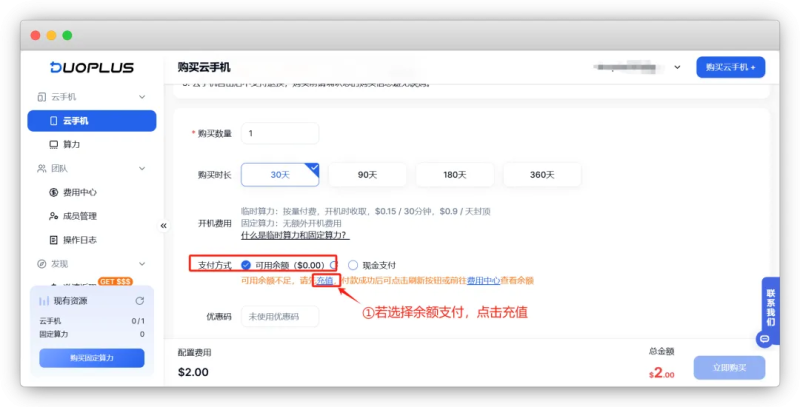
Task: Click the 发现 compass icon
Action: (42, 264)
